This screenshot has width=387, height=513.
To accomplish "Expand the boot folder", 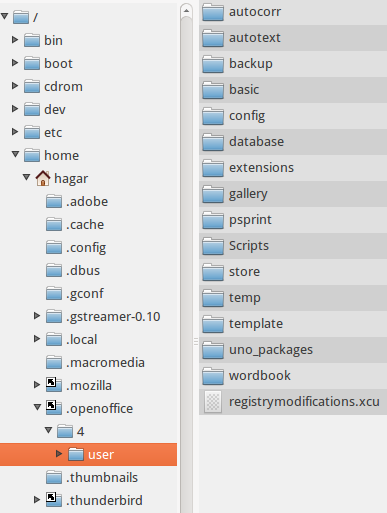I will pos(15,63).
